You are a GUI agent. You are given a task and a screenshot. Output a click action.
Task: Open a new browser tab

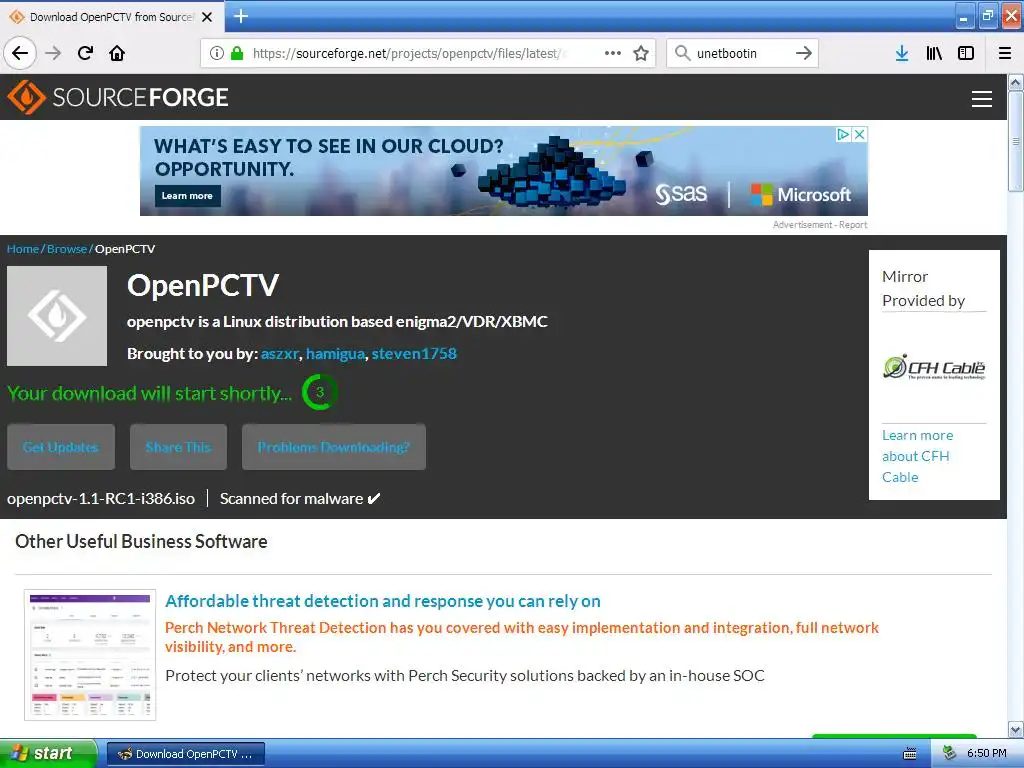pos(240,16)
